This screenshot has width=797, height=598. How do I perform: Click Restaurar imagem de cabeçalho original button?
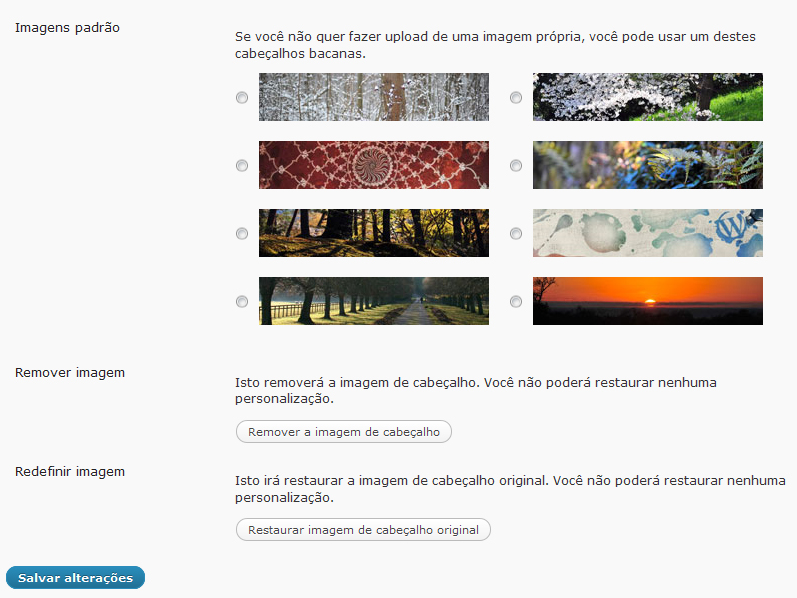[x=363, y=530]
